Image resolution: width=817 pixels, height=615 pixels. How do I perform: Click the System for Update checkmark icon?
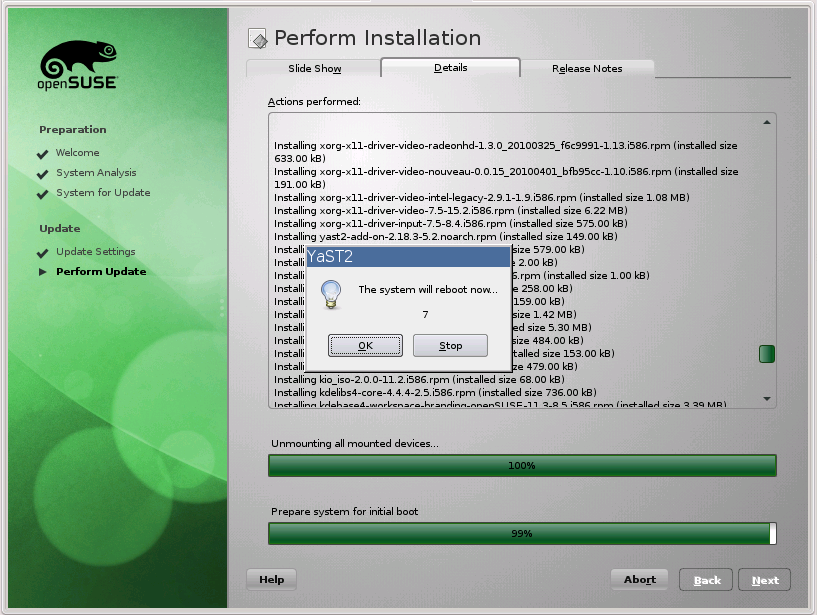(43, 194)
